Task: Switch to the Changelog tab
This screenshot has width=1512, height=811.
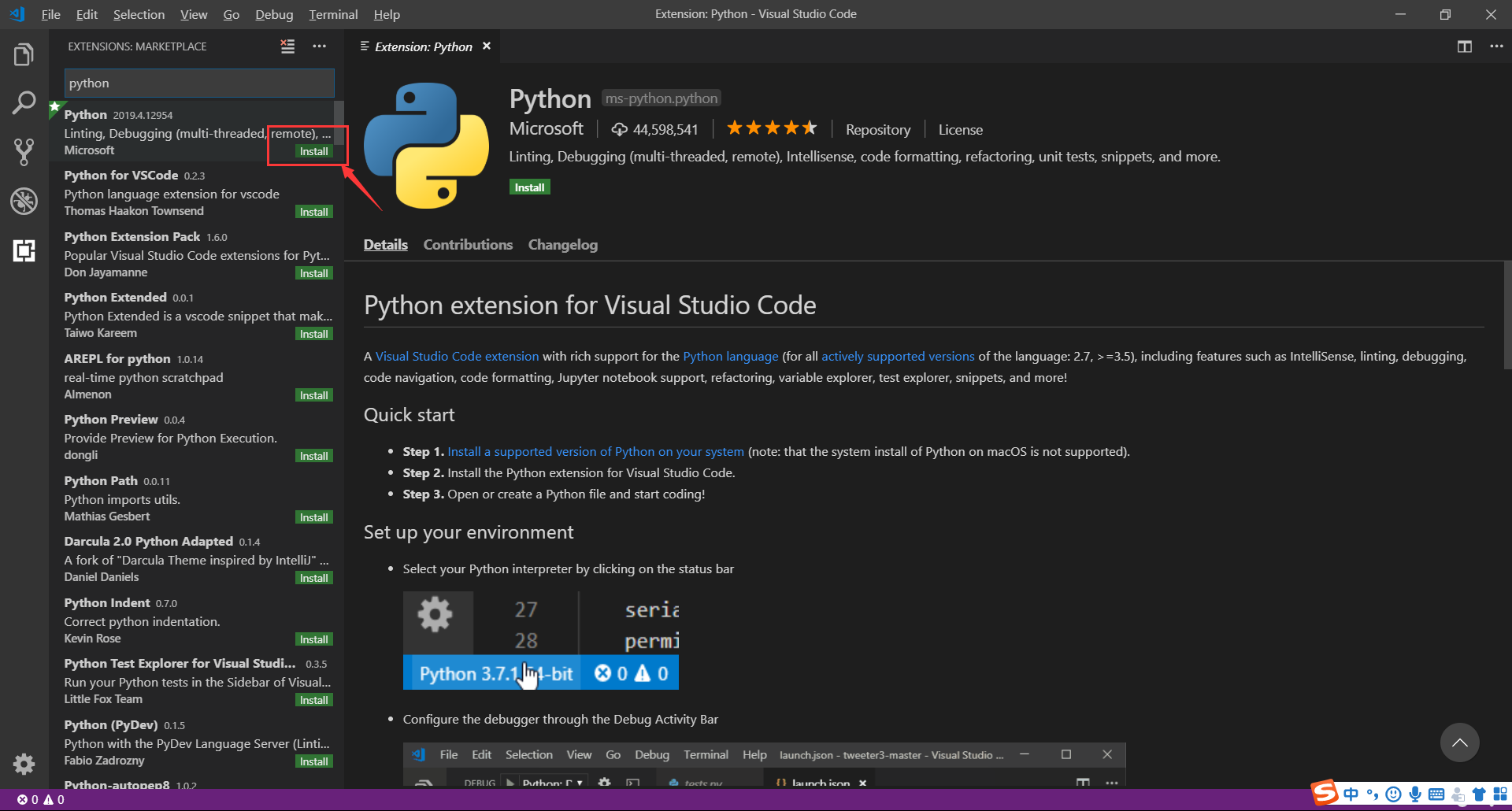Action: pos(563,245)
